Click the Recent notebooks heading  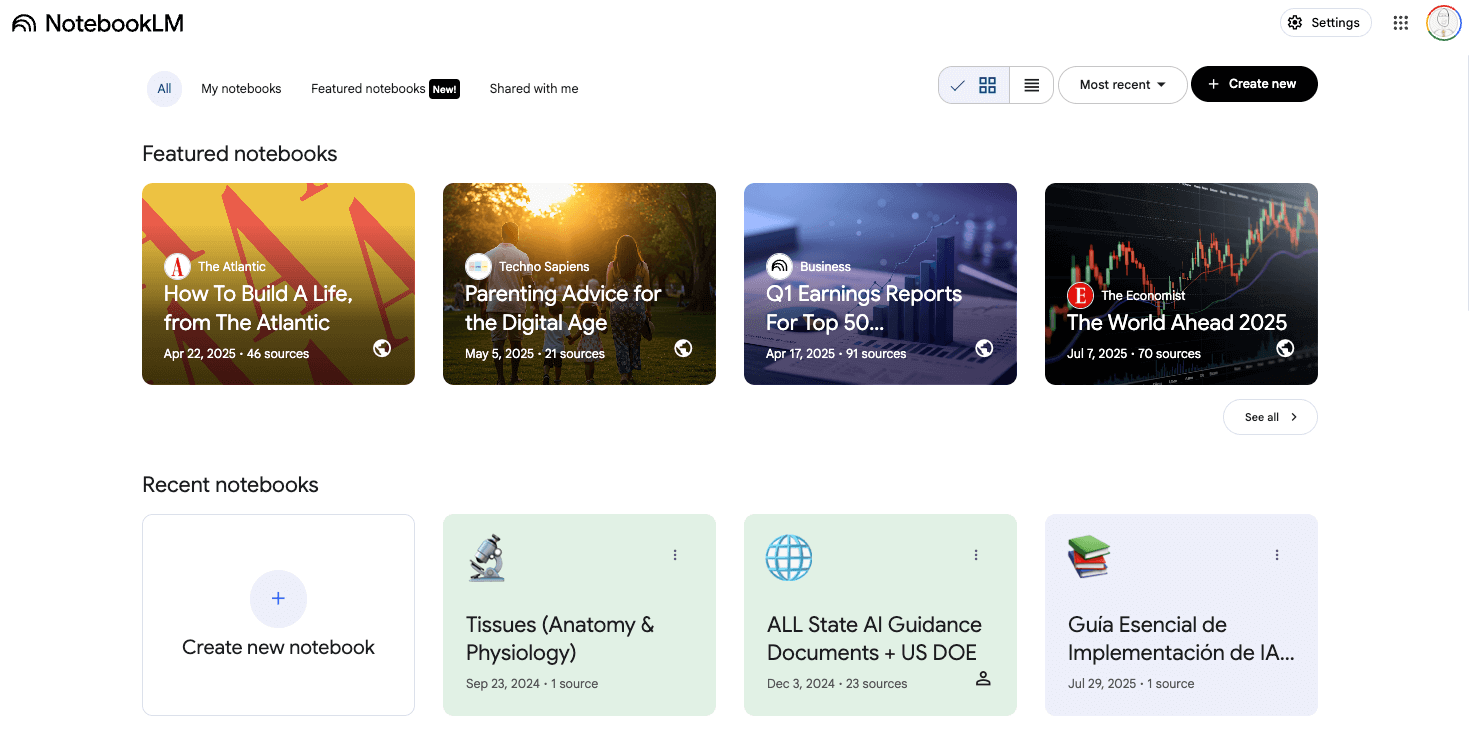[230, 485]
